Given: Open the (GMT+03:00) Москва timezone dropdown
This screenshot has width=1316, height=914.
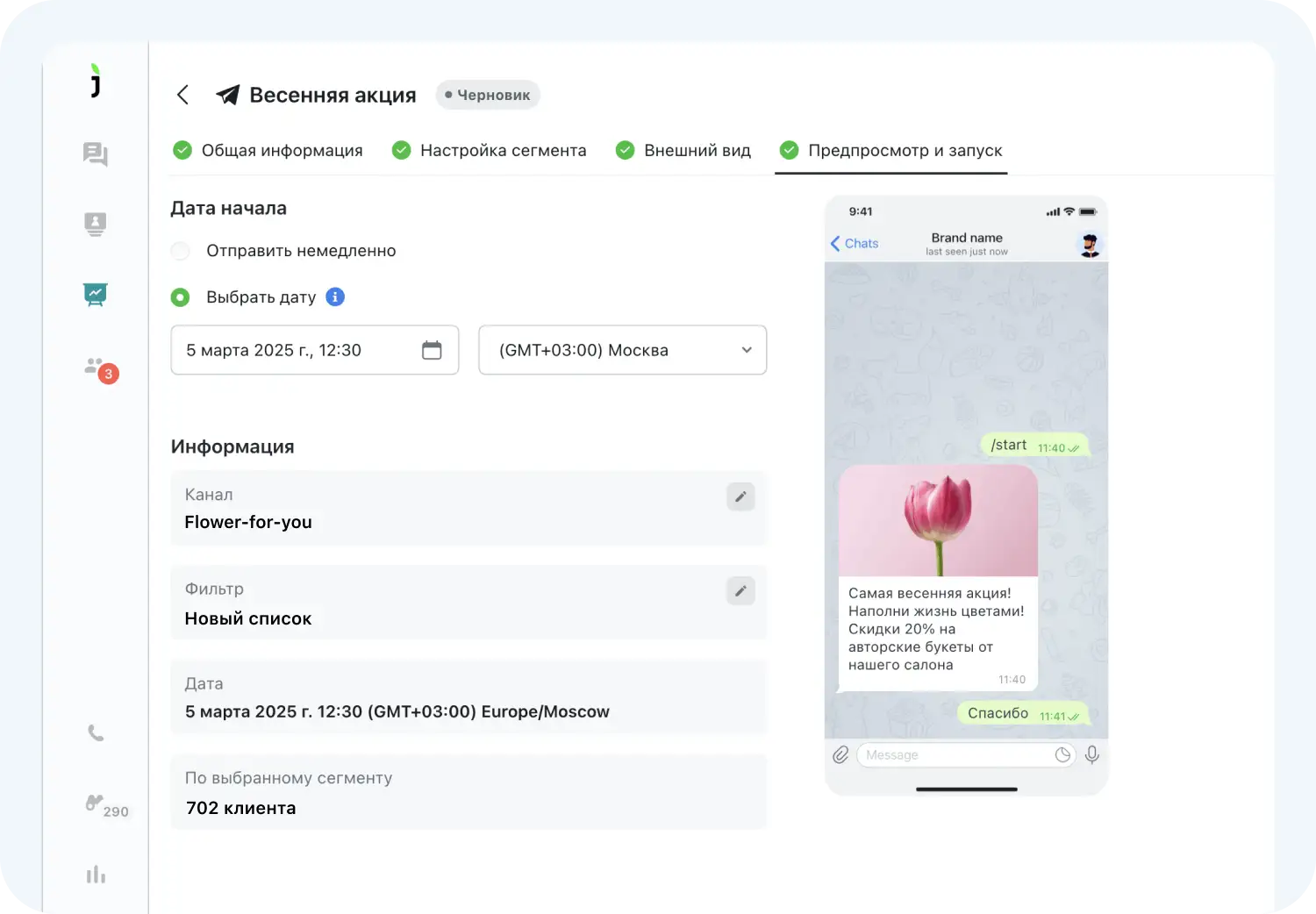Looking at the screenshot, I should pos(622,350).
